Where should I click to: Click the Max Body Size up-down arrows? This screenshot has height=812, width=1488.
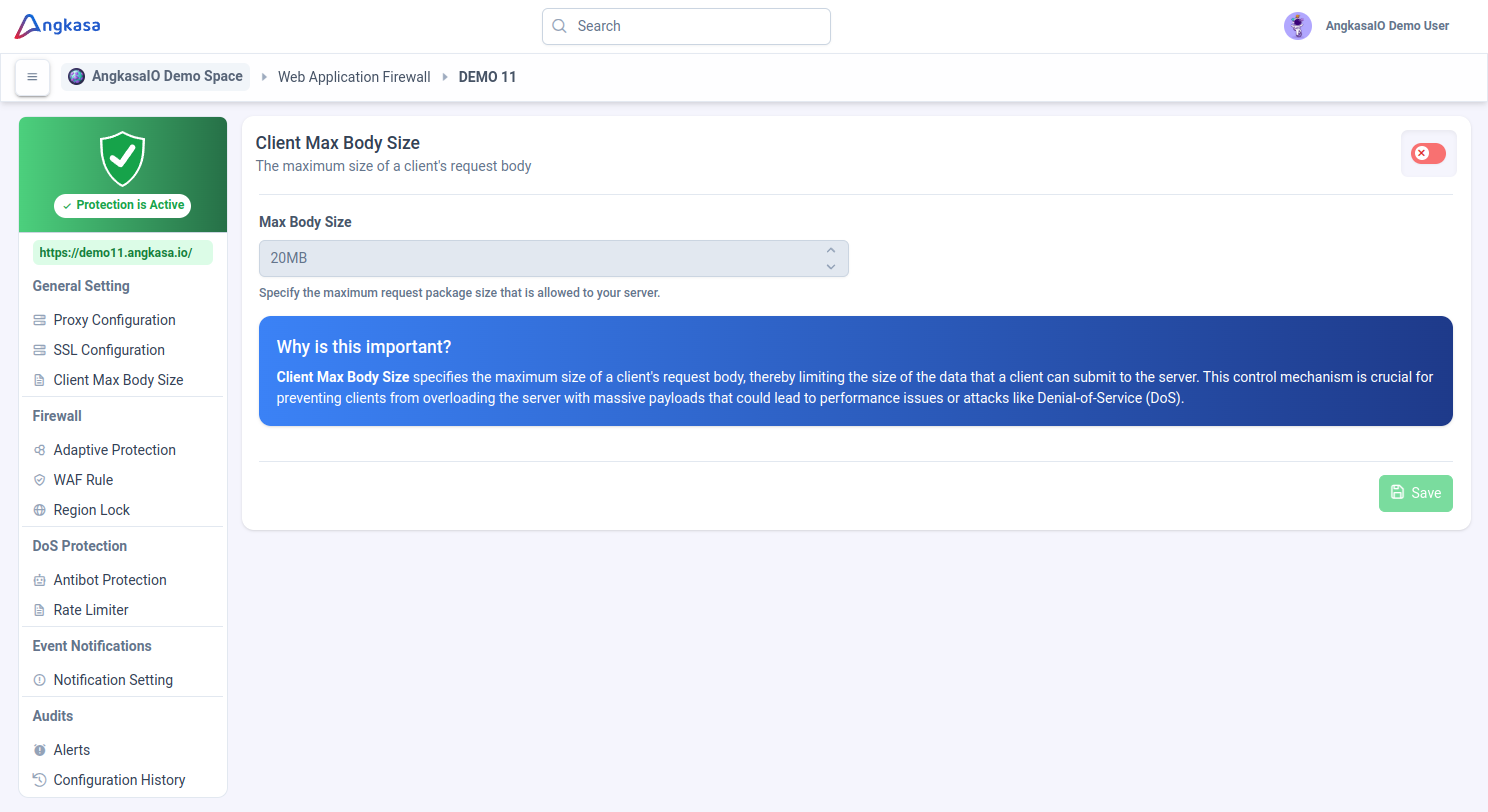tap(830, 258)
